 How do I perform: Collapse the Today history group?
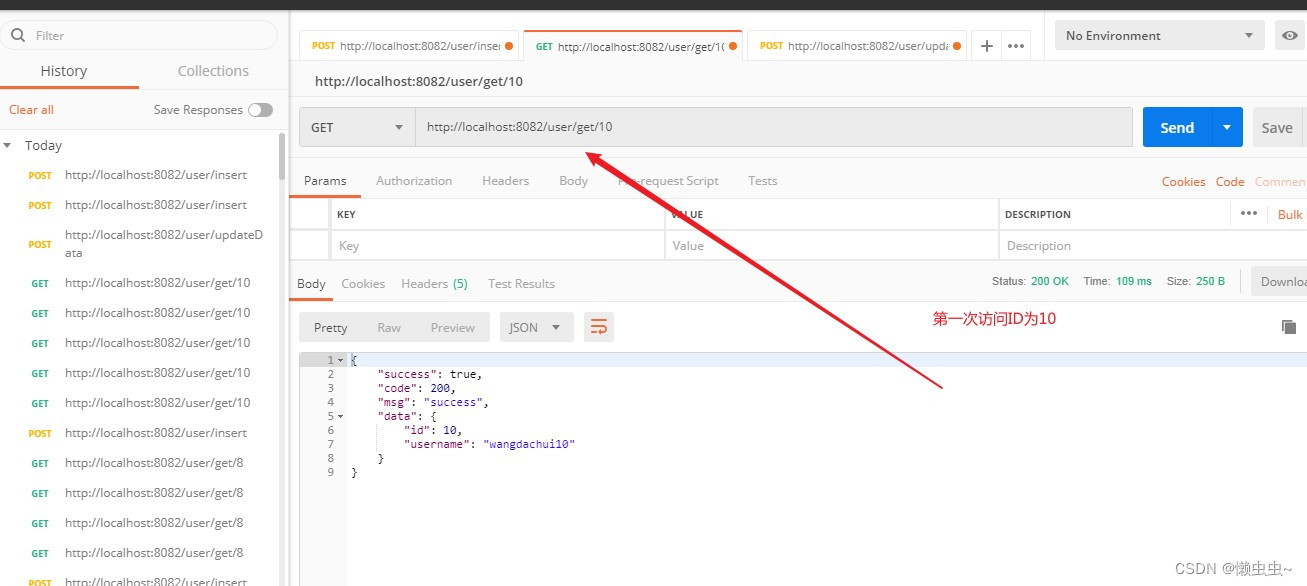pyautogui.click(x=8, y=145)
